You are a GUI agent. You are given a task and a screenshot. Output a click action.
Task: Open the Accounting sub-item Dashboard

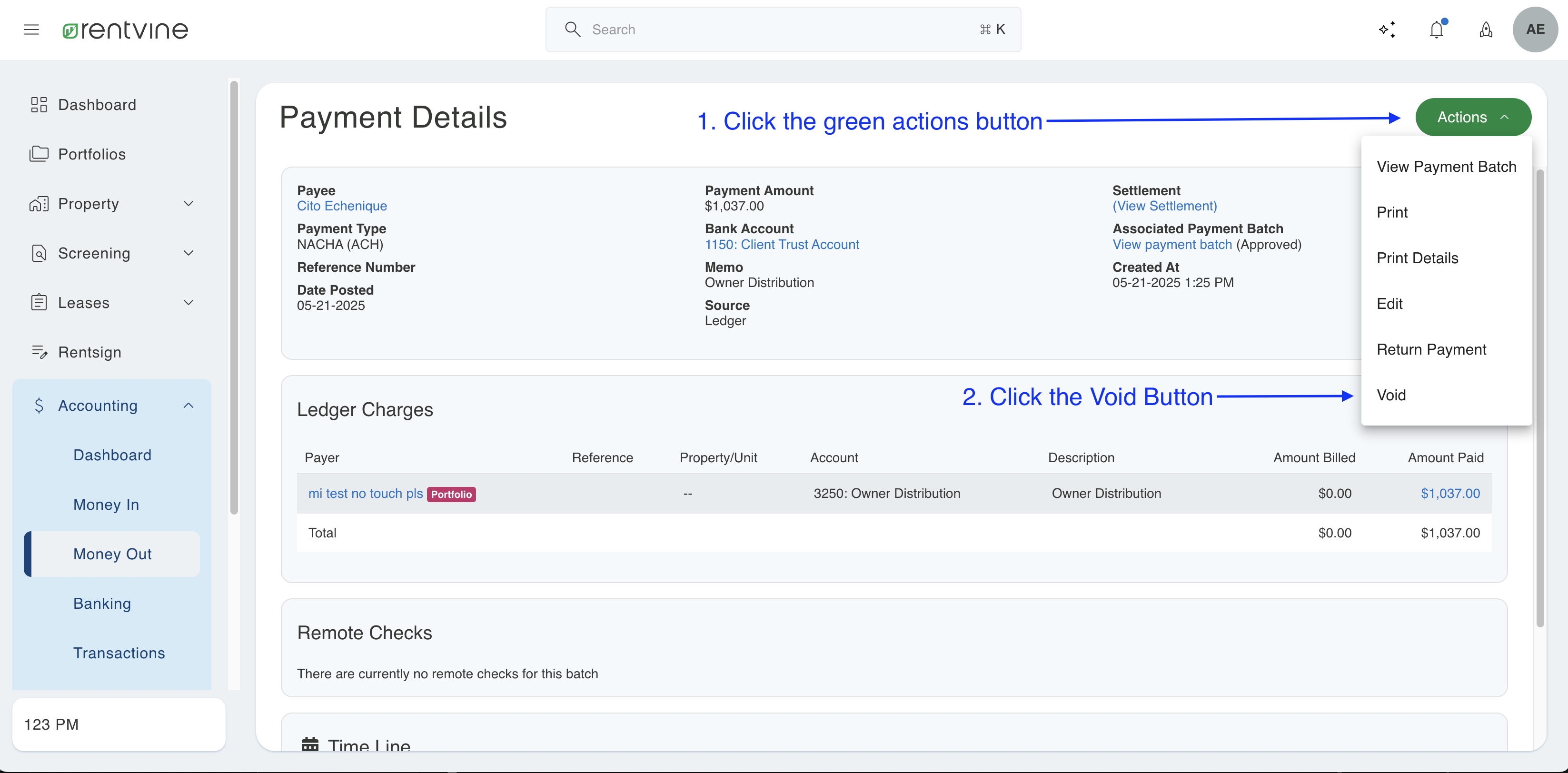tap(111, 455)
